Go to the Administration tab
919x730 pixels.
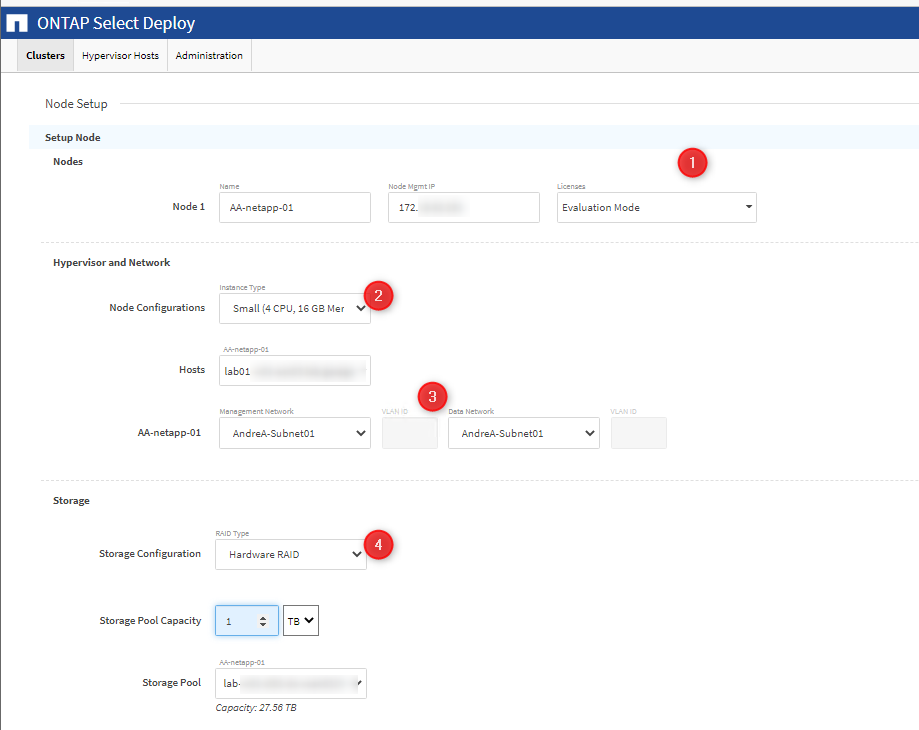(209, 56)
